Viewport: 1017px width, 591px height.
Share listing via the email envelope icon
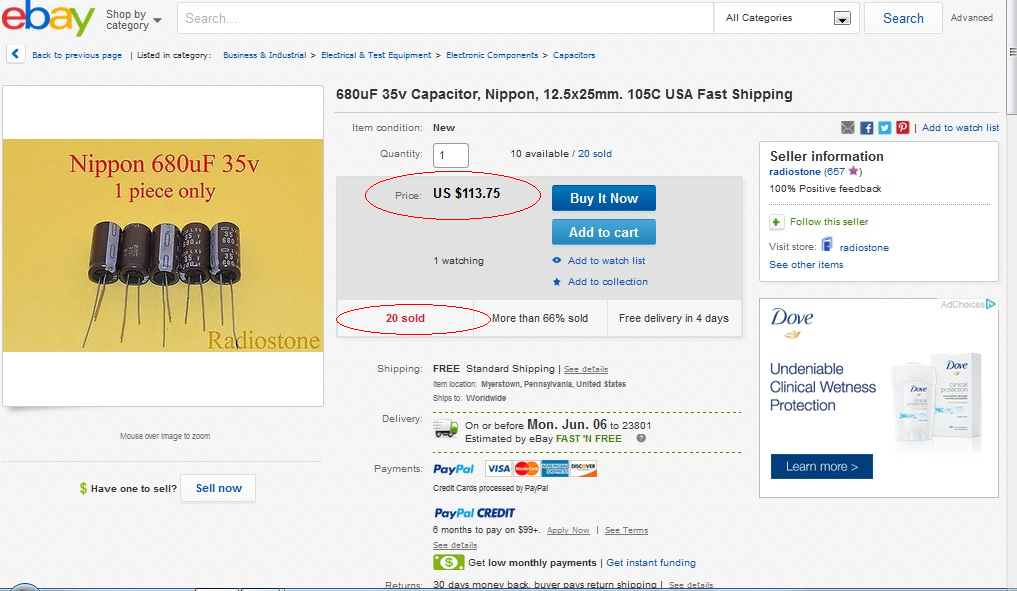click(x=848, y=128)
